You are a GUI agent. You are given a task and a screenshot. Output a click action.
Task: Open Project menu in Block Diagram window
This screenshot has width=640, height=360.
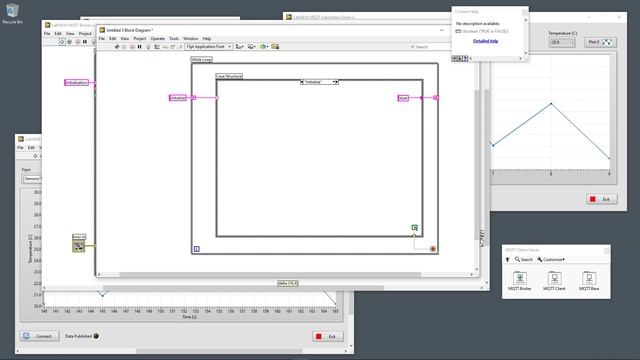[140, 38]
